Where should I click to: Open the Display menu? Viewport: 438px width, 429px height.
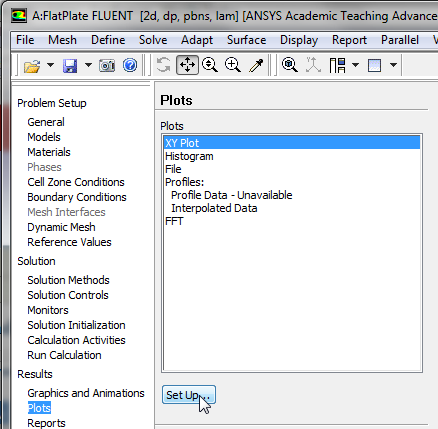point(299,40)
